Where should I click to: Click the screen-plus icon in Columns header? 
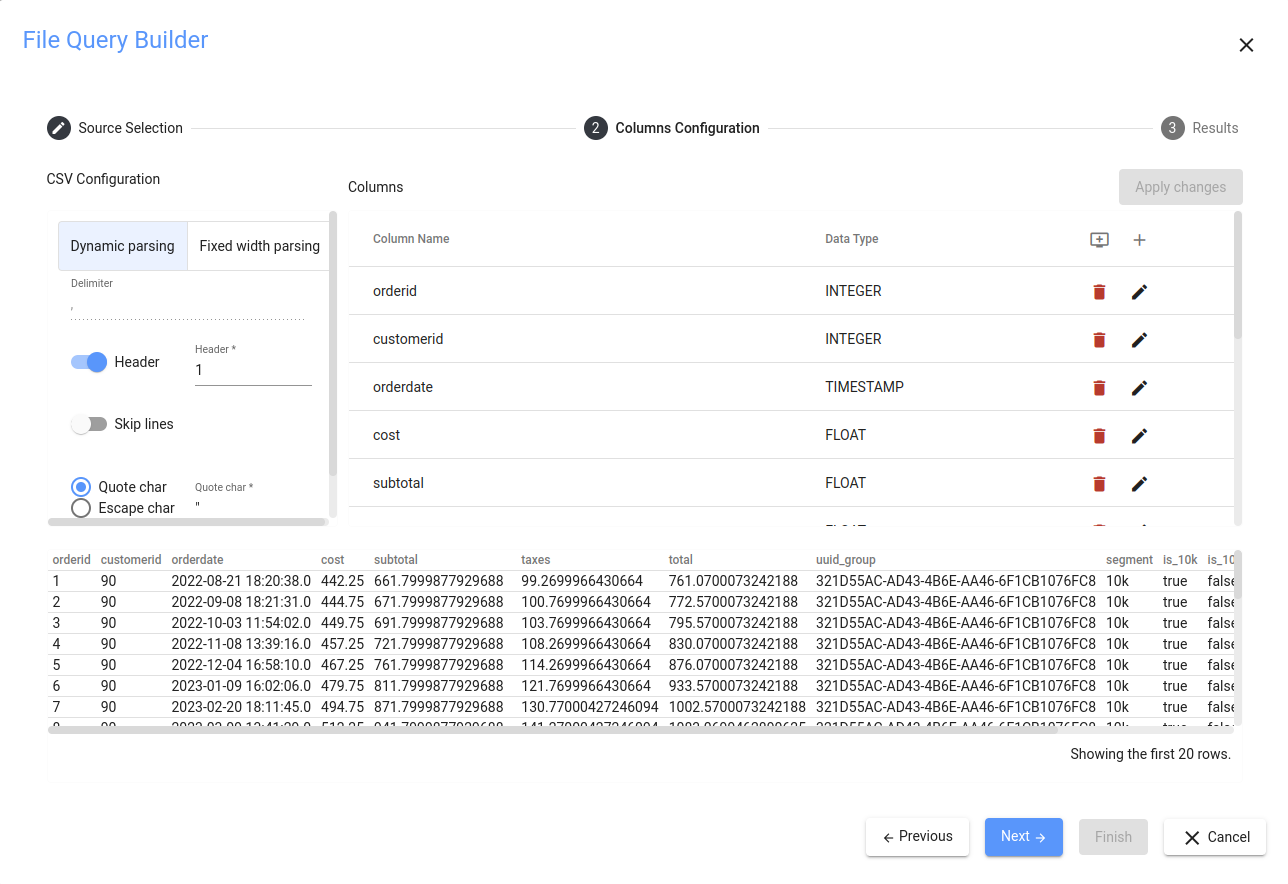point(1099,240)
